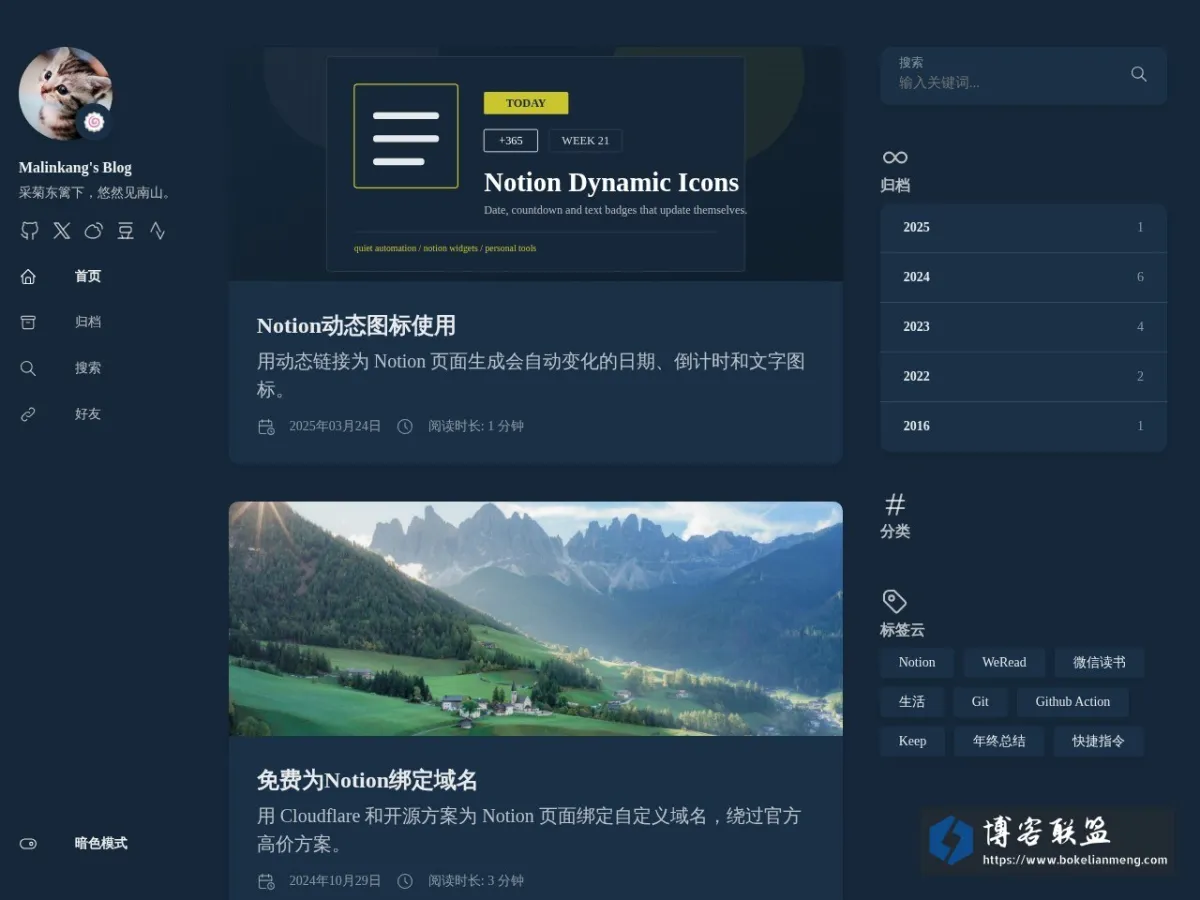Click the archive box icon in sidebar
Screen dimensions: 1200x900
pos(28,322)
